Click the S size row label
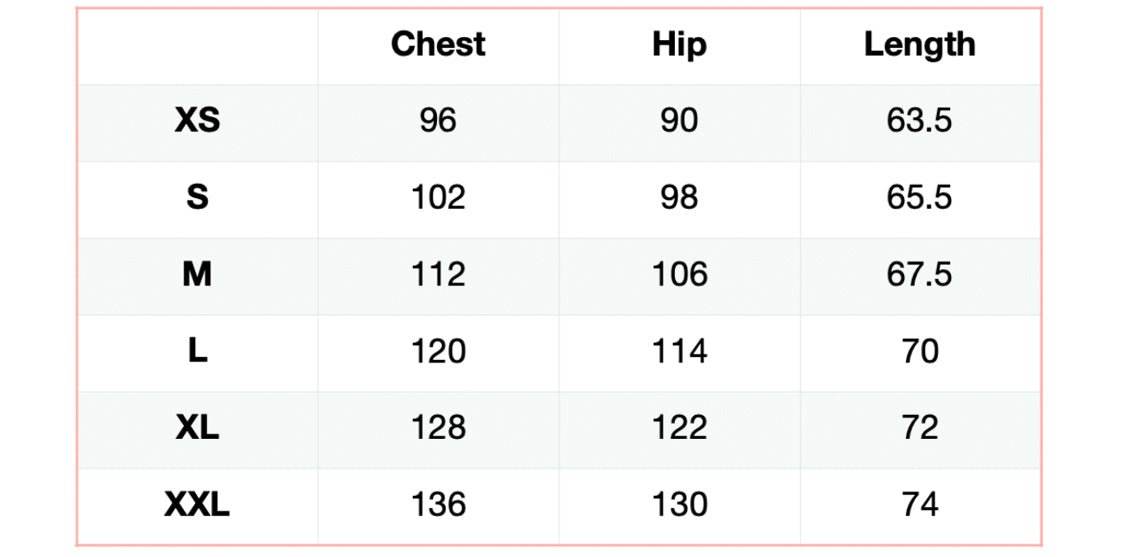The height and width of the screenshot is (557, 1126). tap(197, 197)
